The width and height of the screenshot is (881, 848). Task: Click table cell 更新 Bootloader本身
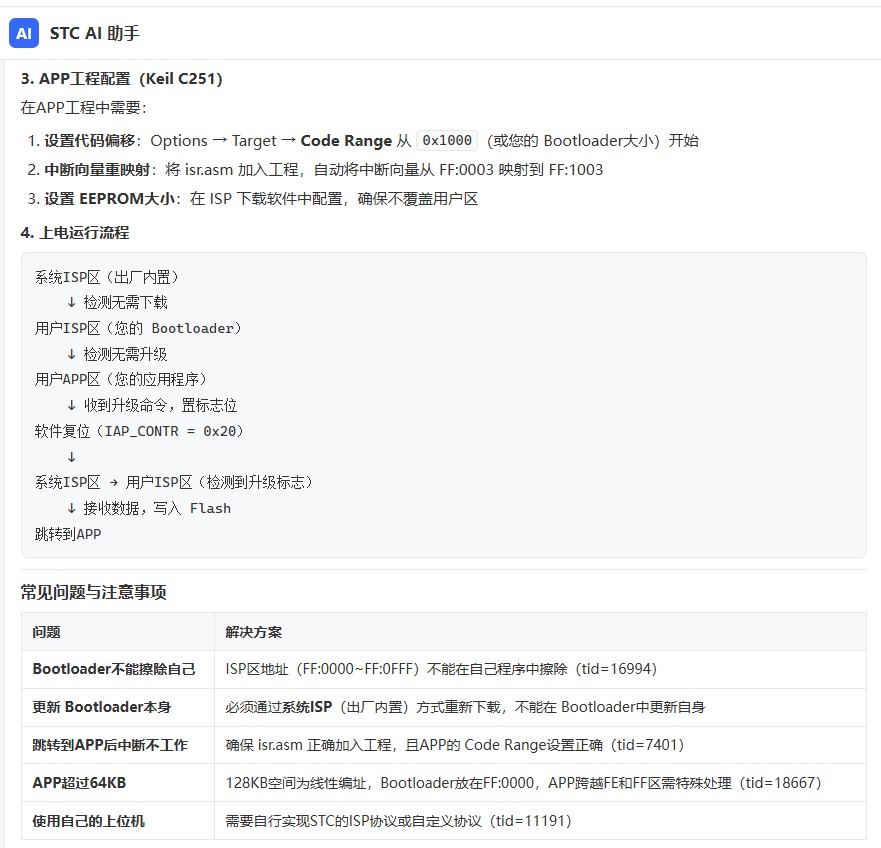pyautogui.click(x=118, y=707)
